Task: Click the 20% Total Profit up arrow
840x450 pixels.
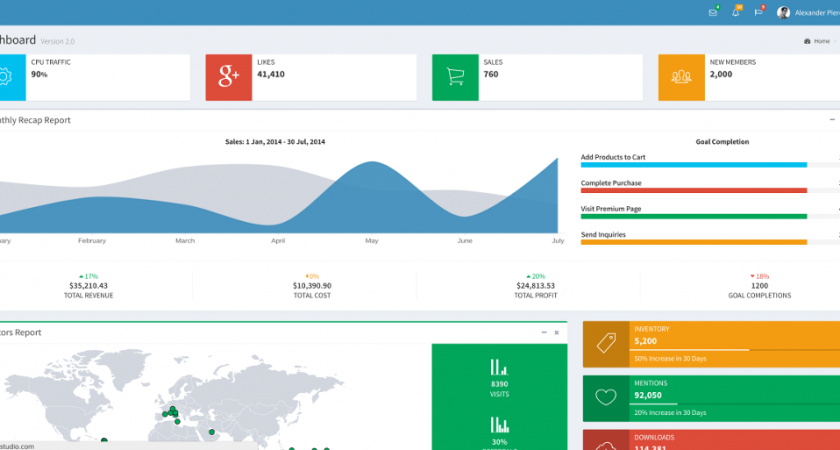Action: pos(536,276)
